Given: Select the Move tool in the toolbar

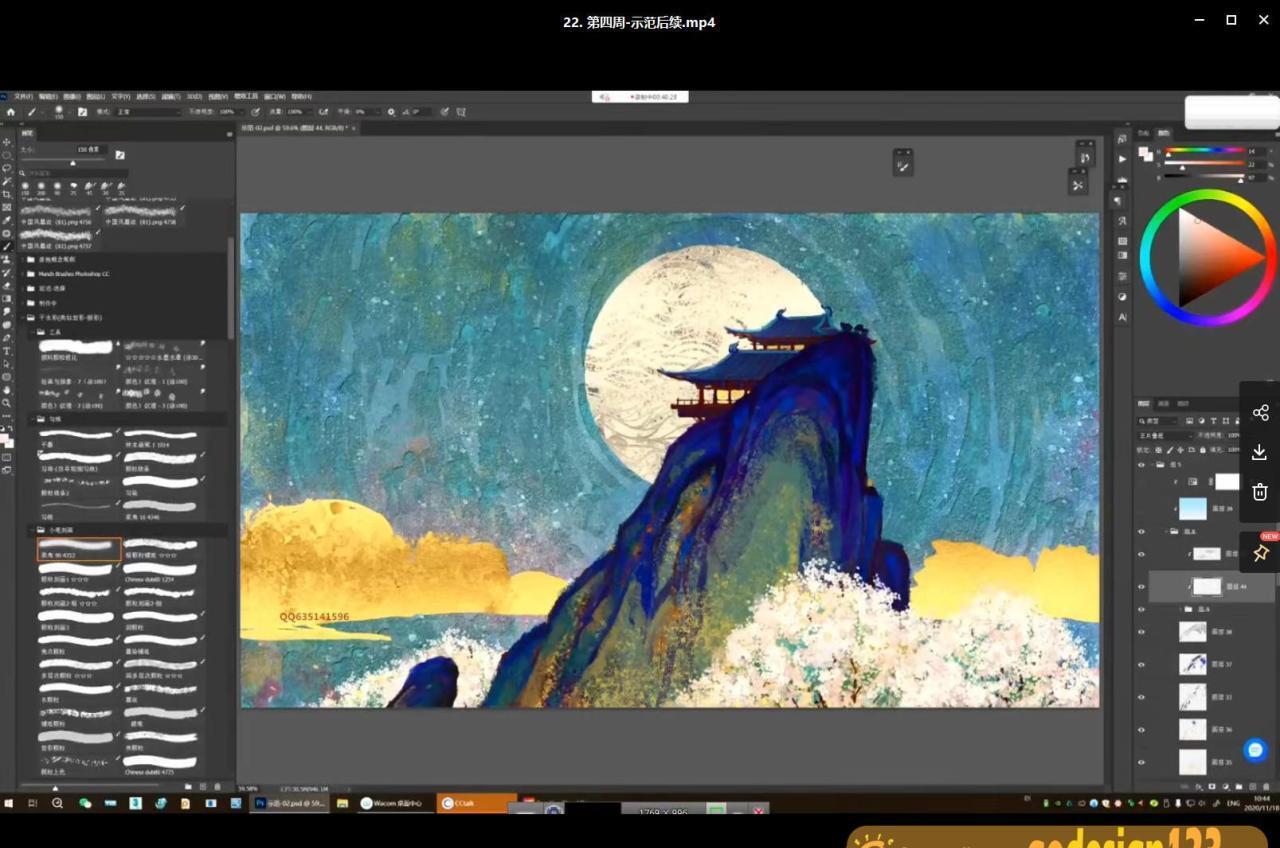Looking at the screenshot, I should (7, 142).
